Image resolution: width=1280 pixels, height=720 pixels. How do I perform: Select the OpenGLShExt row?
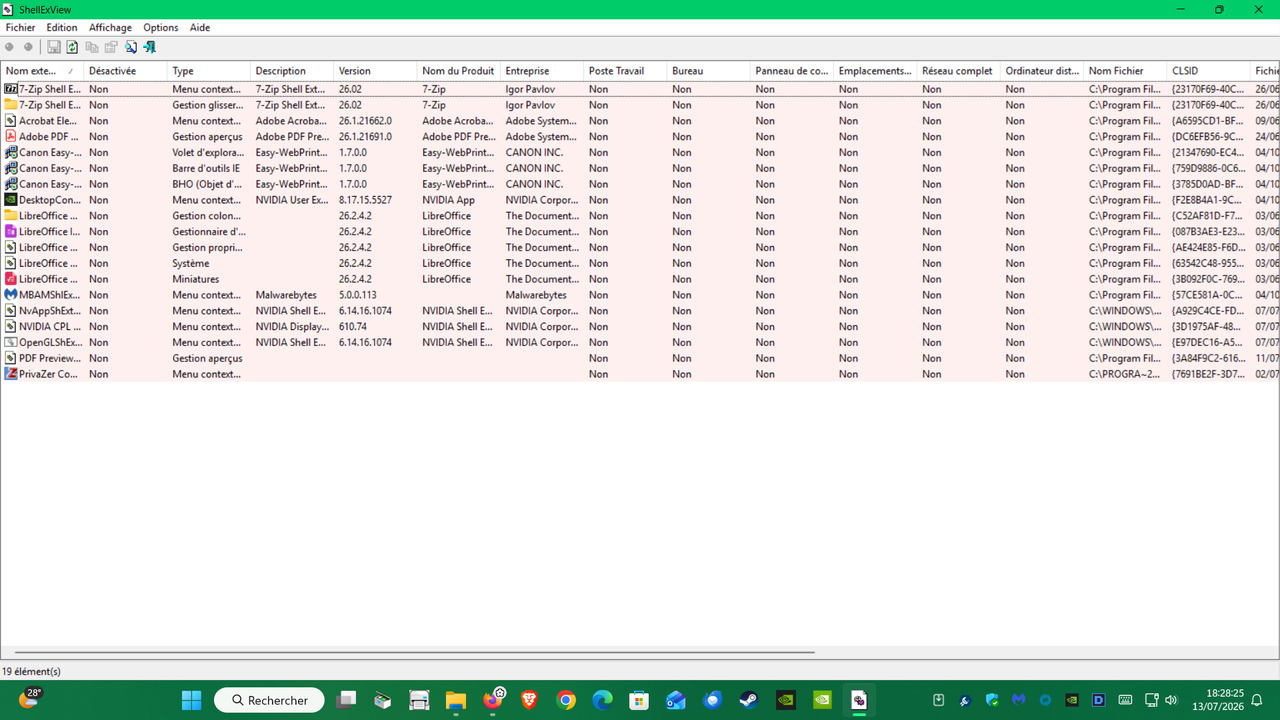click(x=640, y=342)
